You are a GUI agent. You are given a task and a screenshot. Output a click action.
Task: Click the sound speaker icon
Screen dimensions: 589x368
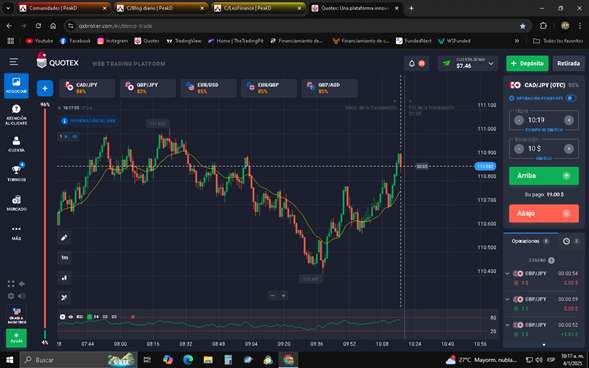coord(22,296)
